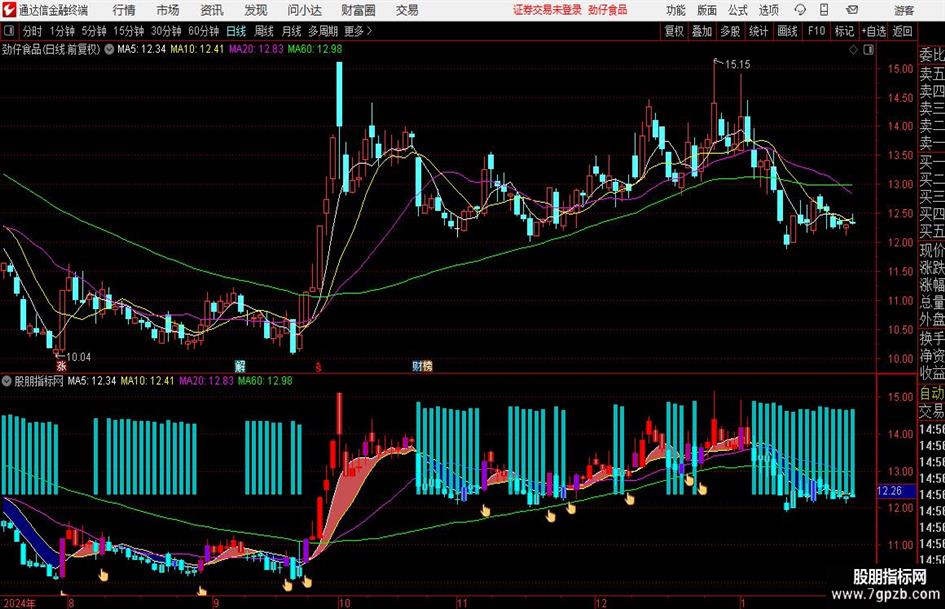Open the 行情 menu
This screenshot has width=945, height=609.
tap(124, 10)
